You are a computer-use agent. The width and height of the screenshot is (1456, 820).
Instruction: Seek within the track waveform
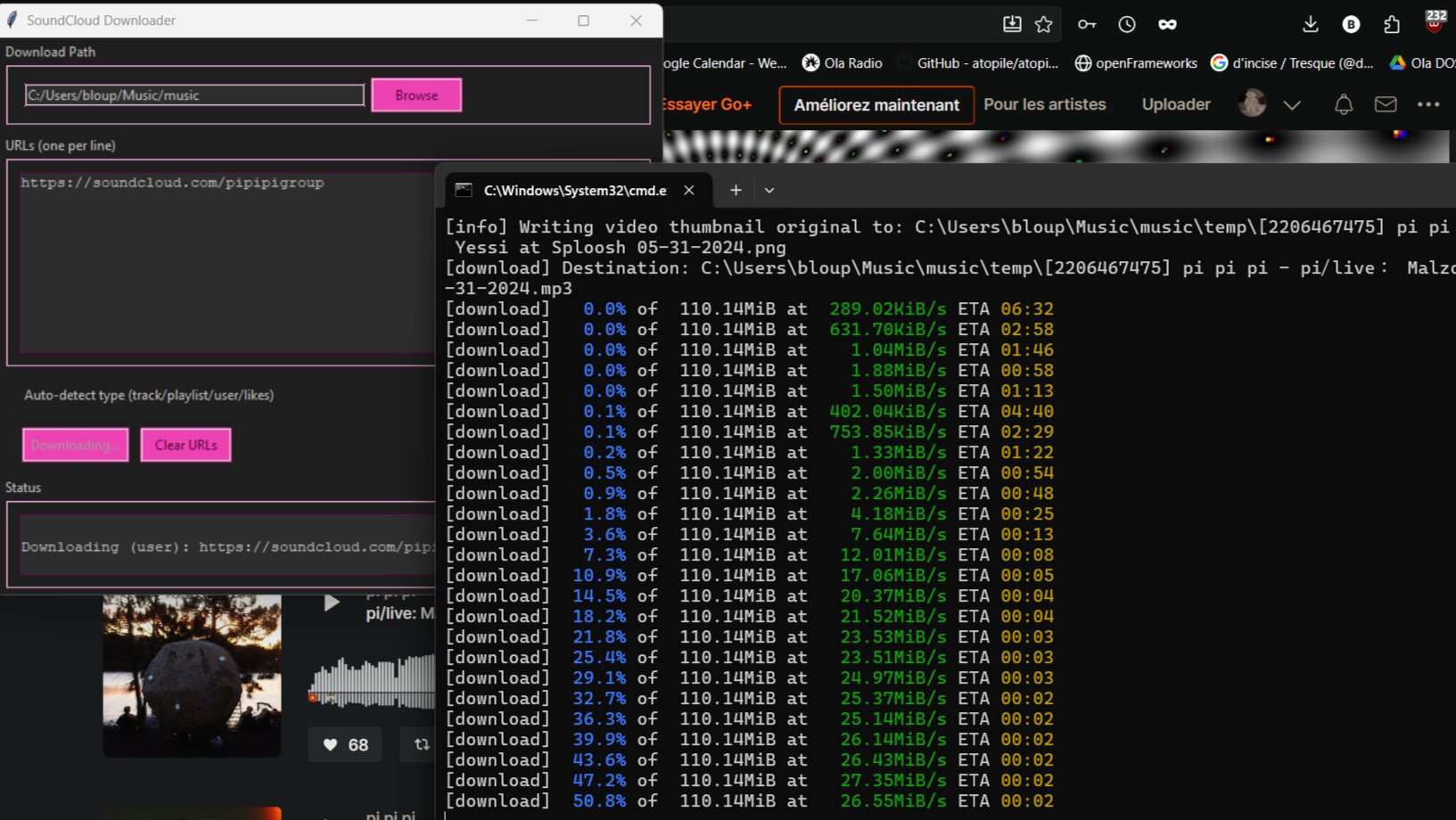374,682
